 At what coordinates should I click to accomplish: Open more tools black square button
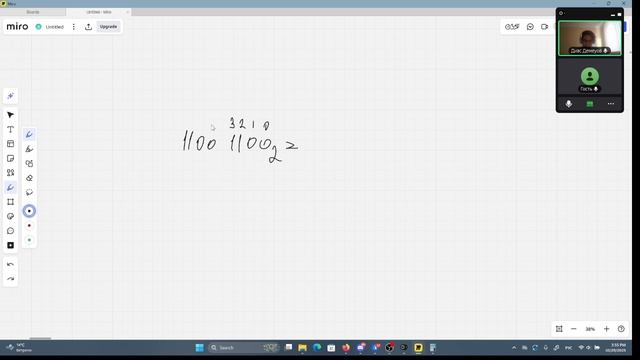click(11, 245)
